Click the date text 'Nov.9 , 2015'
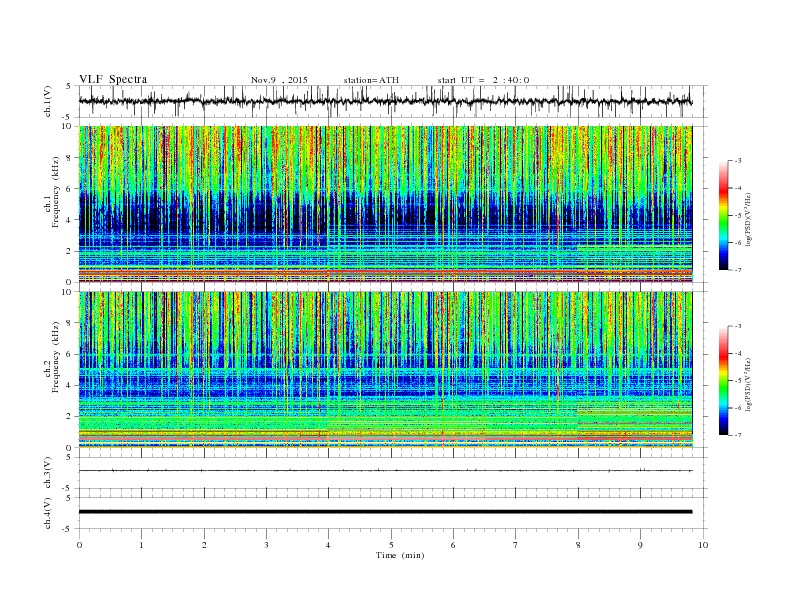Screen dimensions: 792x612 coord(279,80)
